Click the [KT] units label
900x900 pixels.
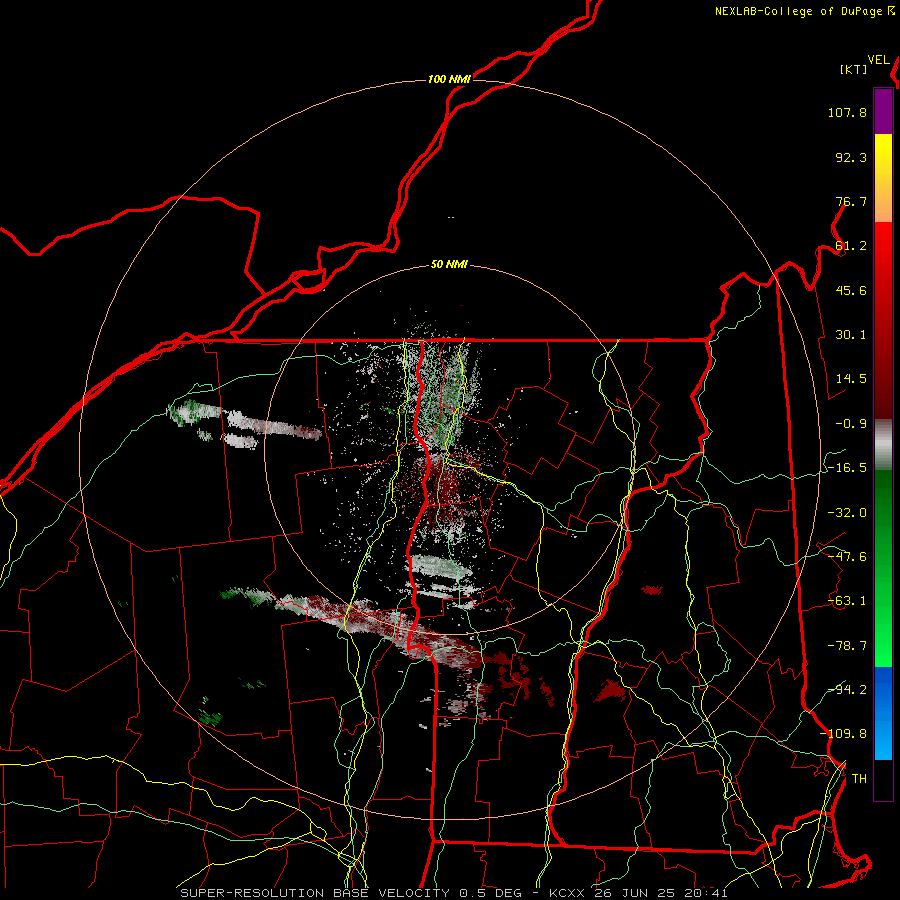click(x=854, y=69)
